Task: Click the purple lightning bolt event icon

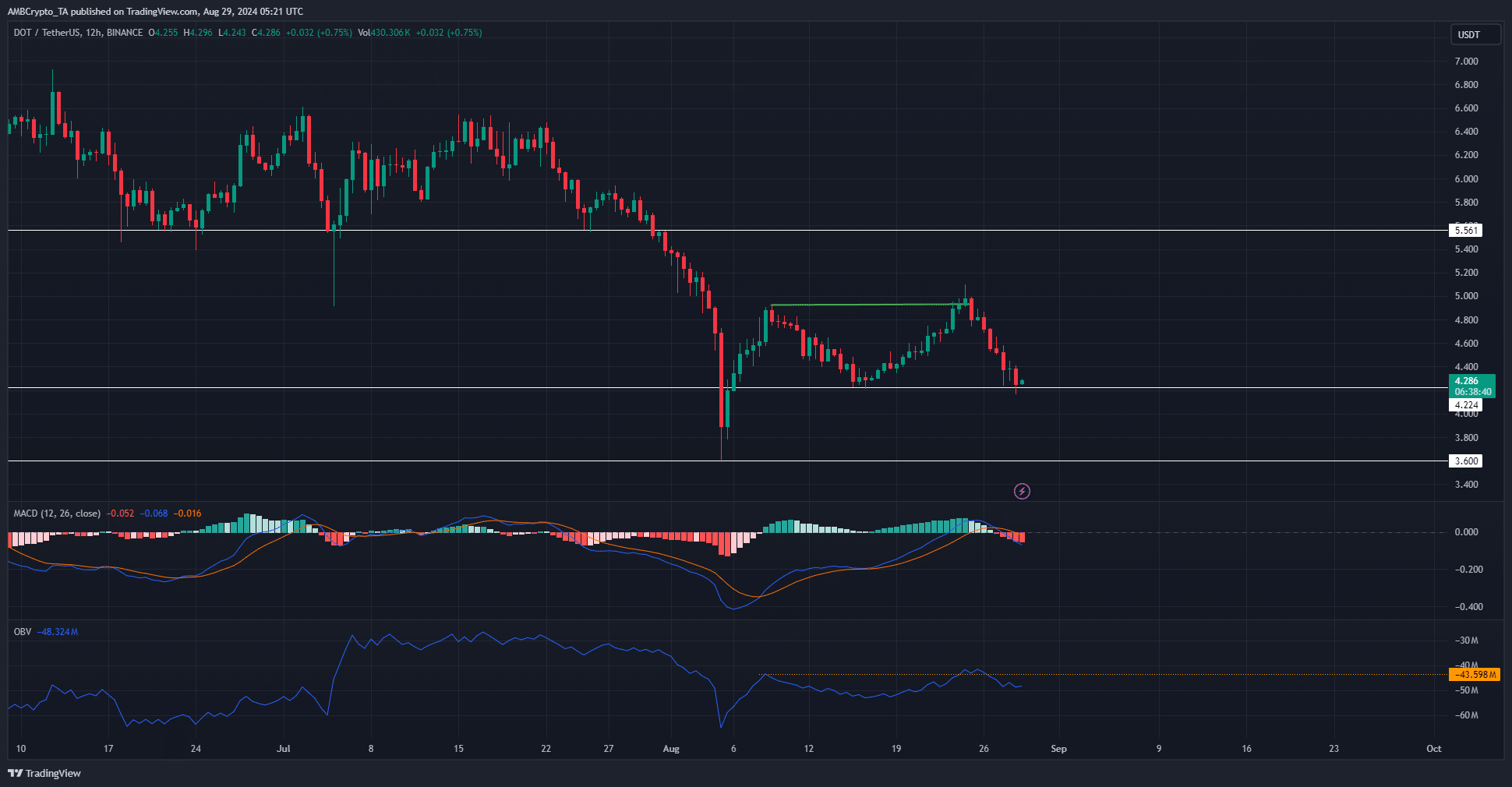Action: tap(1022, 491)
